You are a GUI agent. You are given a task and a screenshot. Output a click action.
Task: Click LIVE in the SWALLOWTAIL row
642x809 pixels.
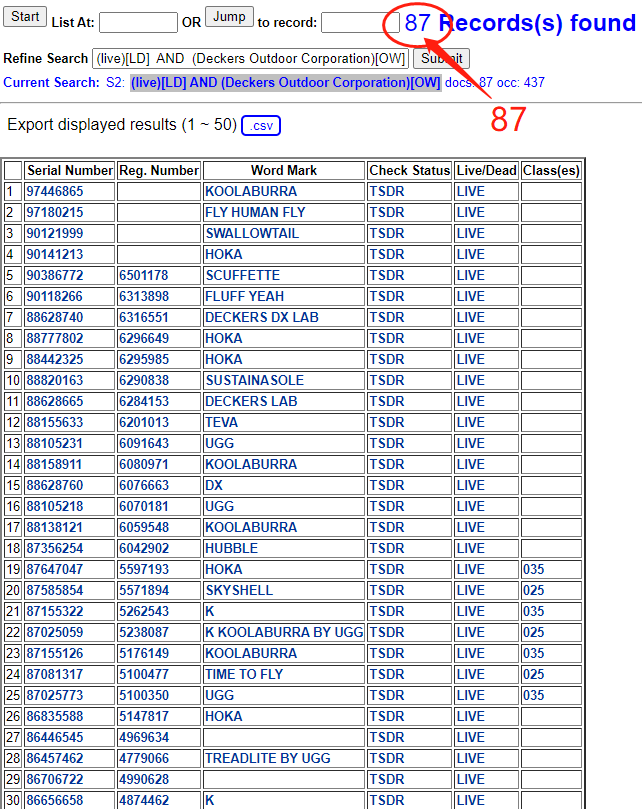470,233
